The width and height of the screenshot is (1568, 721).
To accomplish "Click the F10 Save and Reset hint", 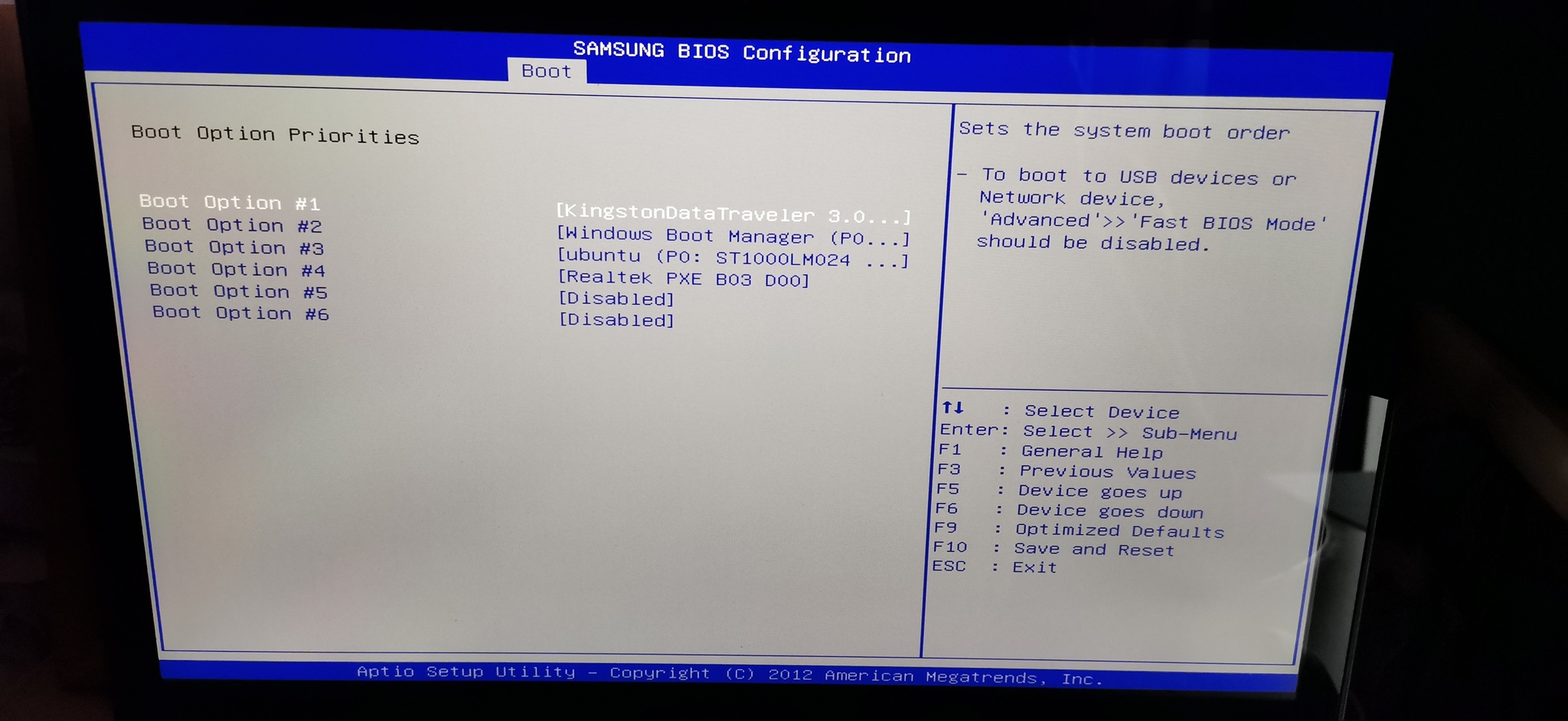I will click(x=1053, y=549).
